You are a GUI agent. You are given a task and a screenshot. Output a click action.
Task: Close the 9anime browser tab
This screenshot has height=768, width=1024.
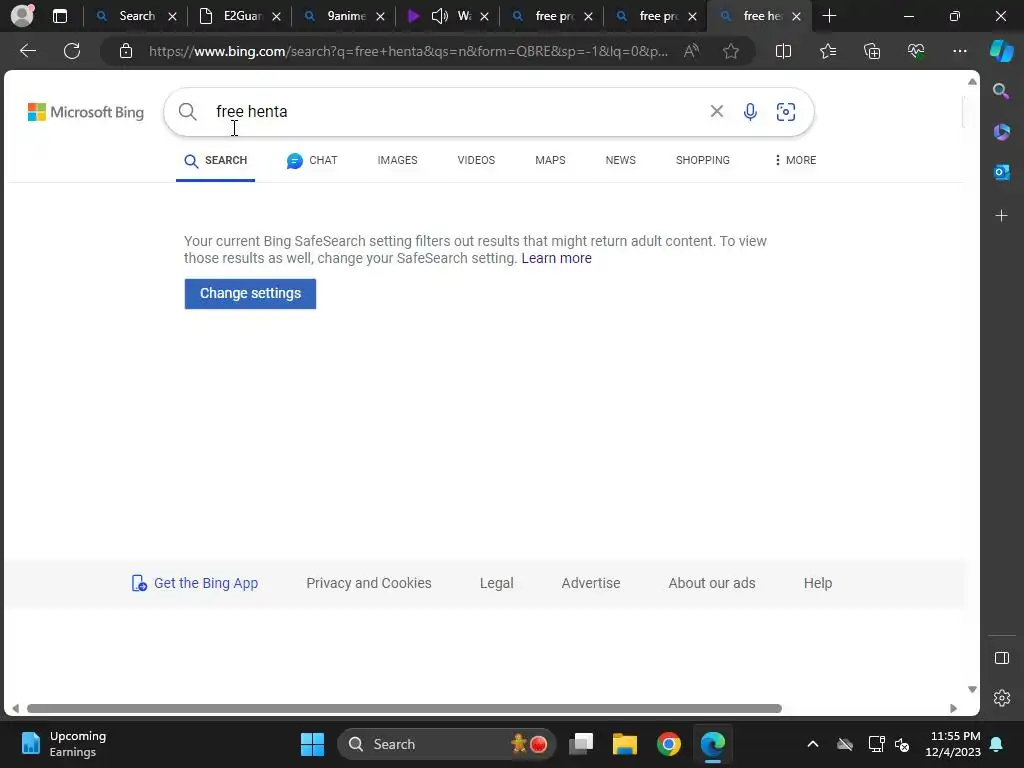381,16
